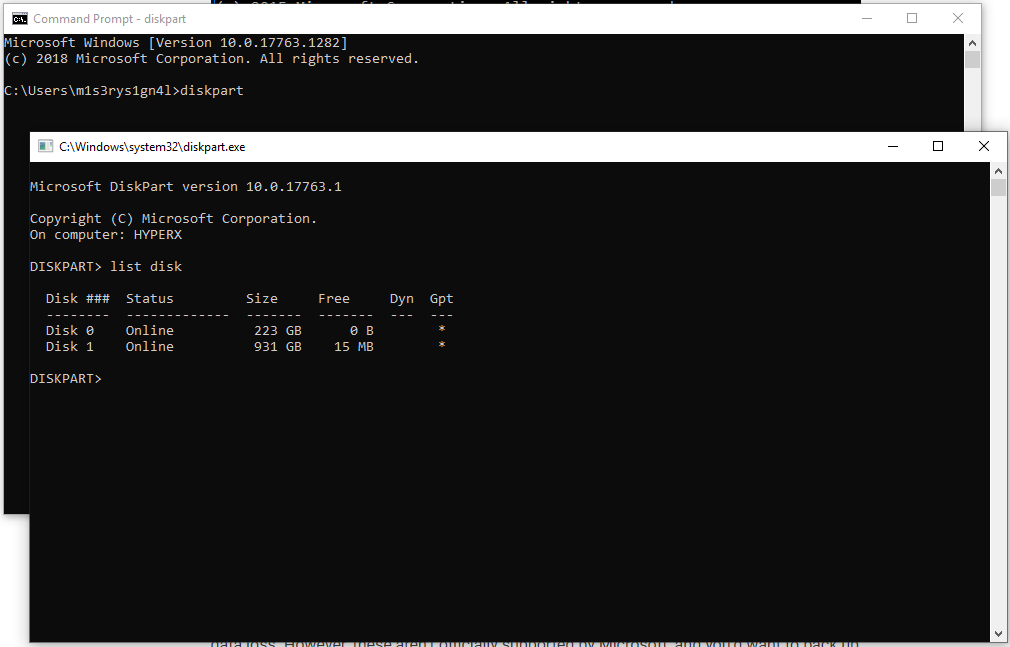The height and width of the screenshot is (647, 1010).
Task: Maximize the Command Prompt window
Action: tap(912, 19)
